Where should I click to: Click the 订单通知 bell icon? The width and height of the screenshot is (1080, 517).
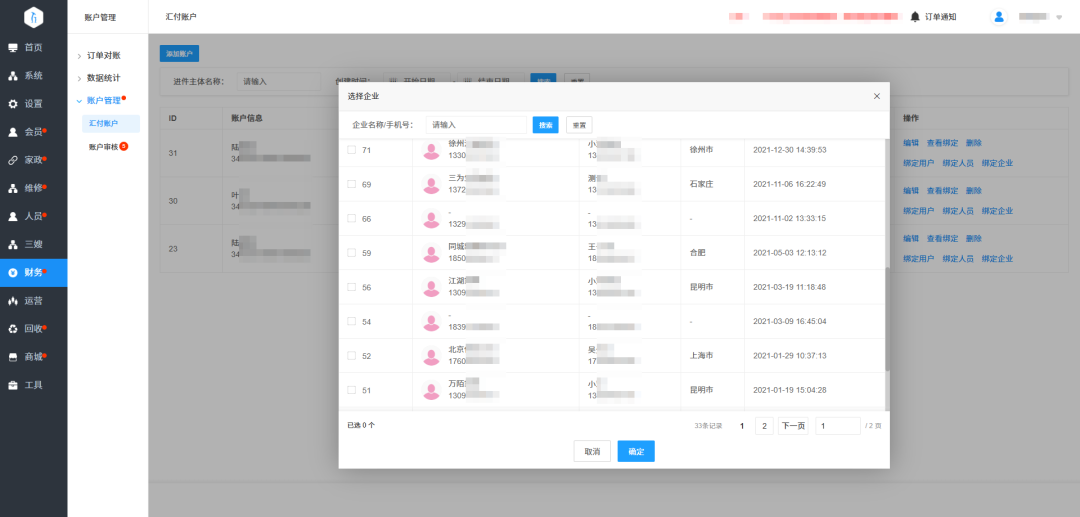pos(915,17)
